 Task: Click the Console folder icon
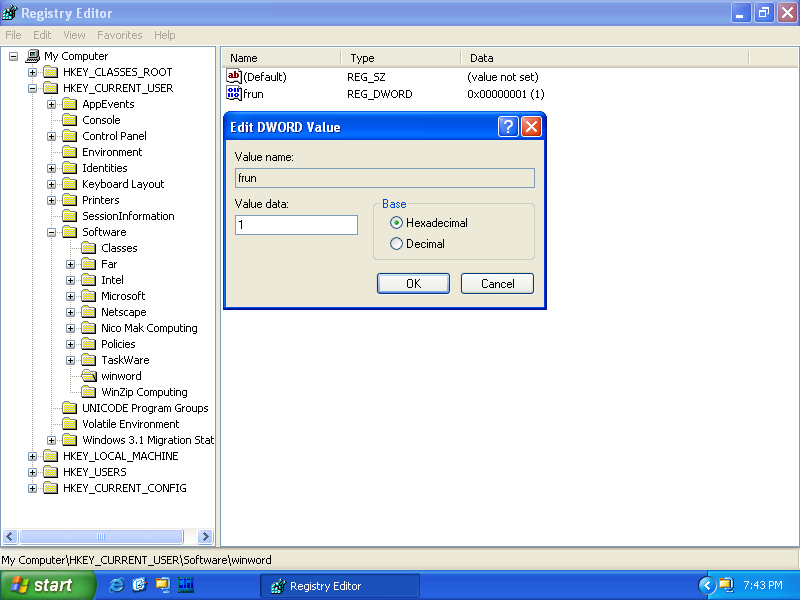69,120
